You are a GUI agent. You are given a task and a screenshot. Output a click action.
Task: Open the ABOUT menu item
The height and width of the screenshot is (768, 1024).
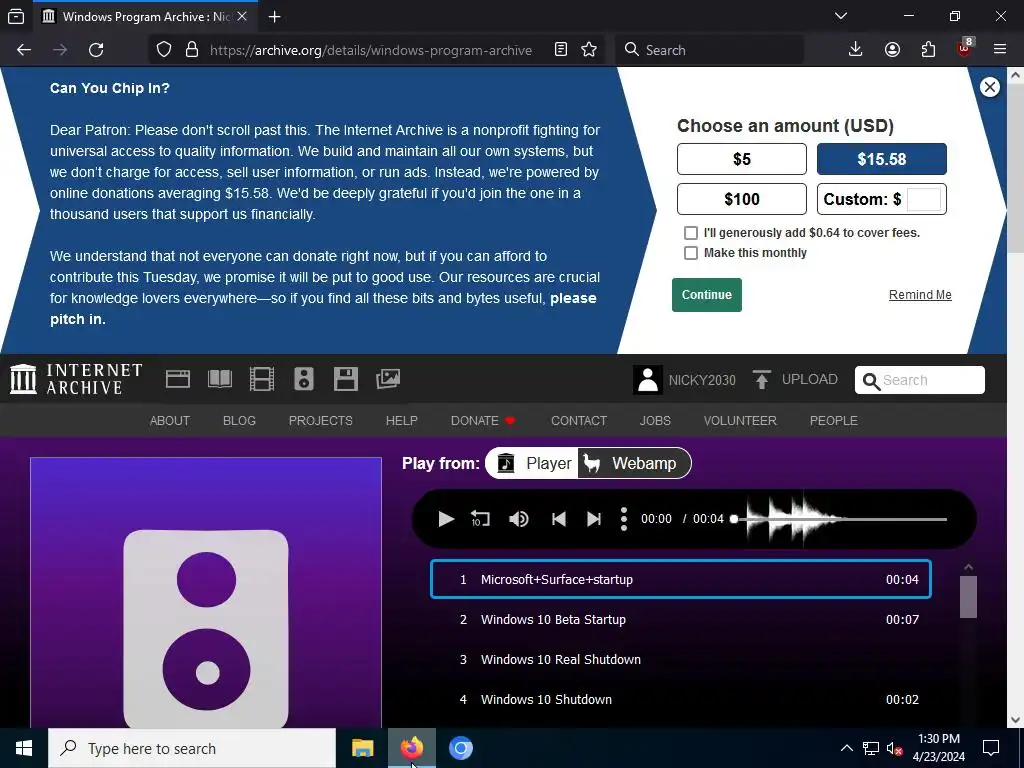pos(170,421)
